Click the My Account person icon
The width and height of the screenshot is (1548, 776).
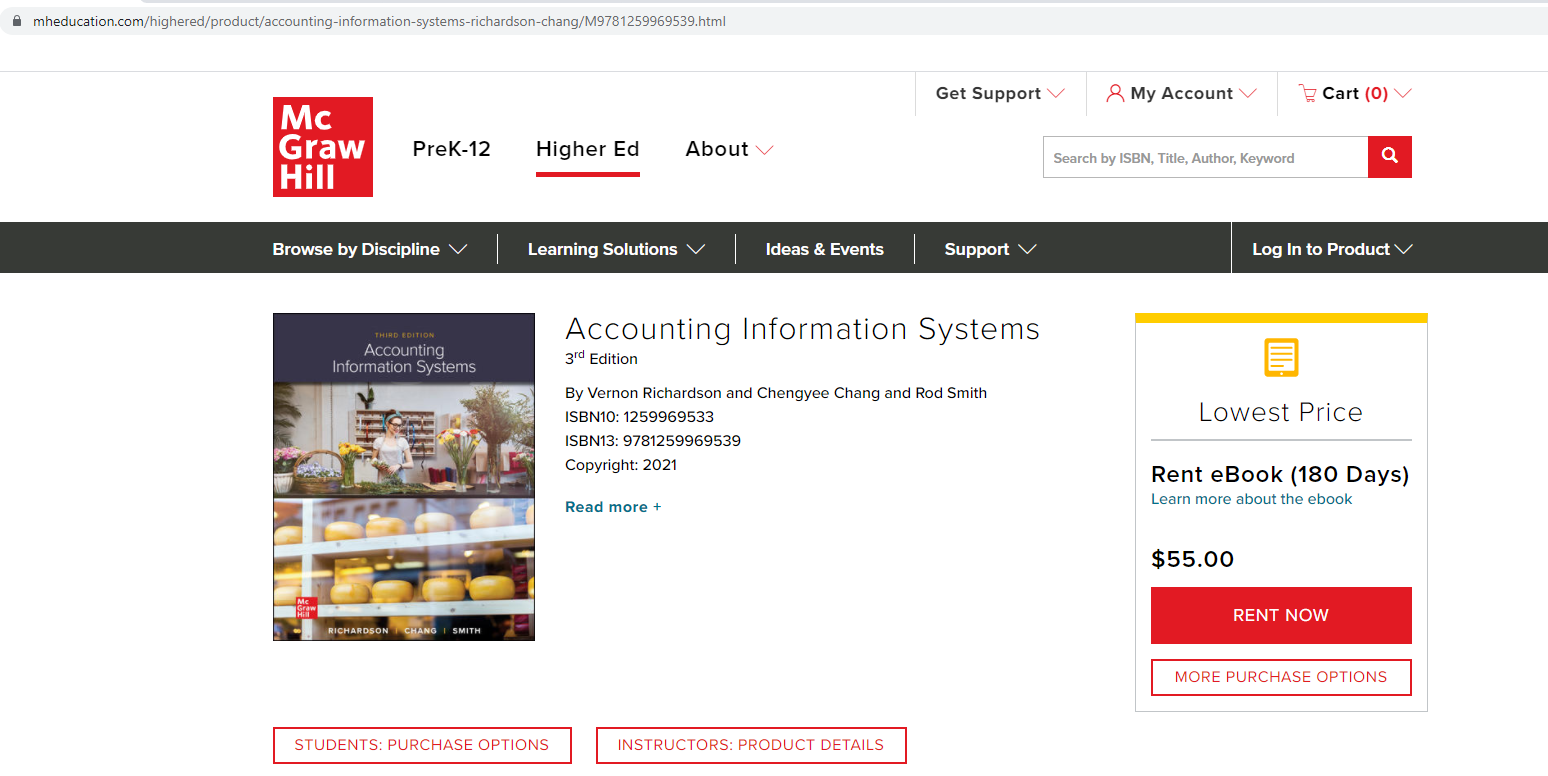click(x=1116, y=93)
